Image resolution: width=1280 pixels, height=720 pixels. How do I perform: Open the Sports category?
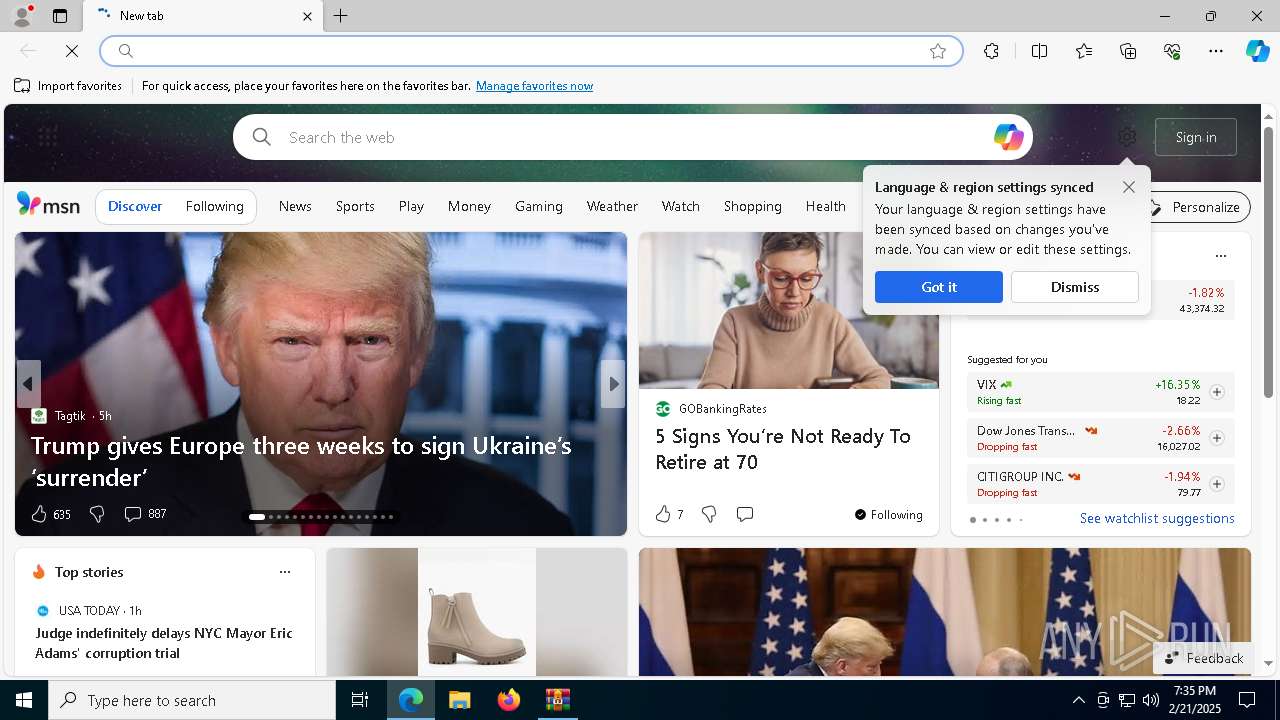click(355, 206)
